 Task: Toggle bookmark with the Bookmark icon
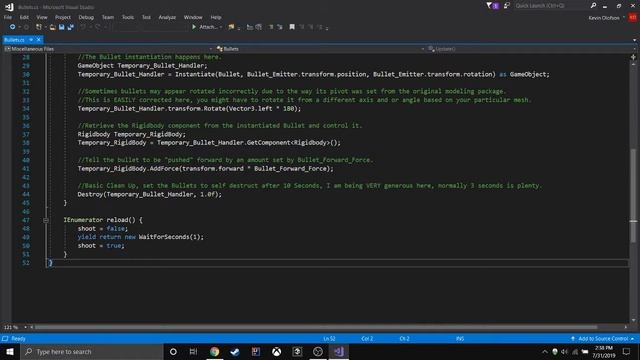click(292, 27)
